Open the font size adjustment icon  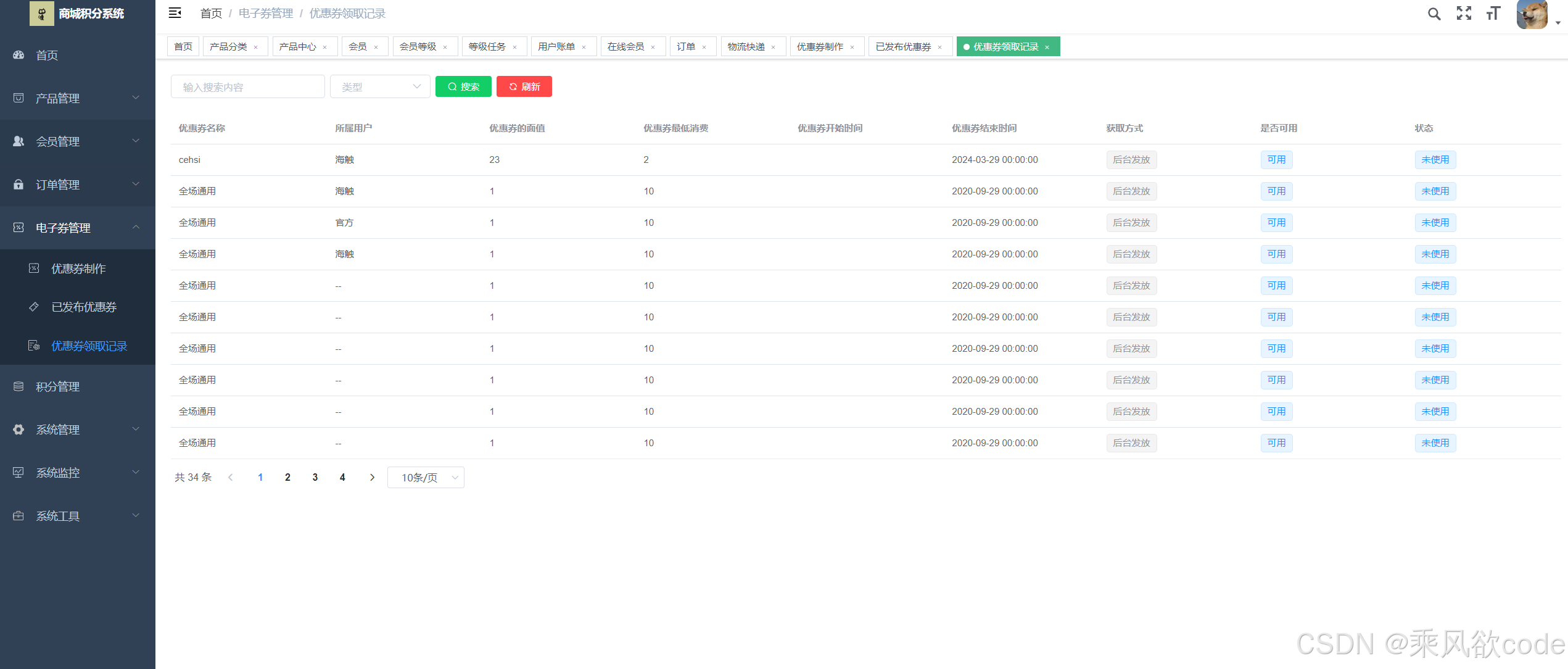pyautogui.click(x=1493, y=14)
